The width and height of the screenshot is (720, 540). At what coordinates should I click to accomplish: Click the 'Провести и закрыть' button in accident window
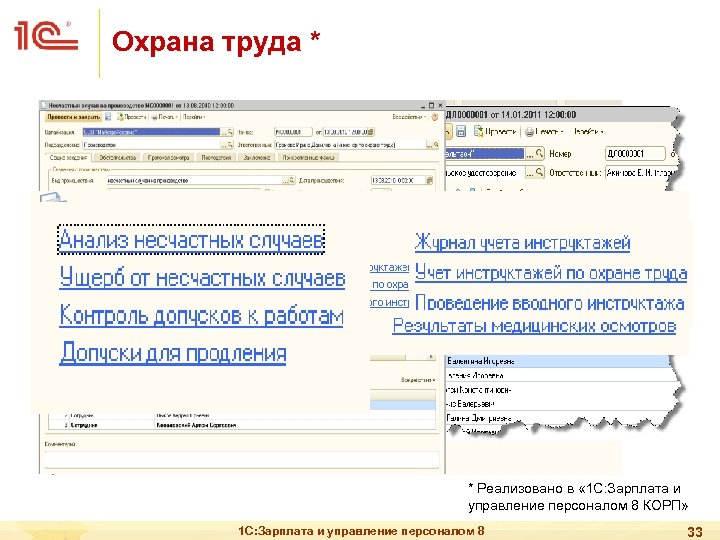pos(73,117)
